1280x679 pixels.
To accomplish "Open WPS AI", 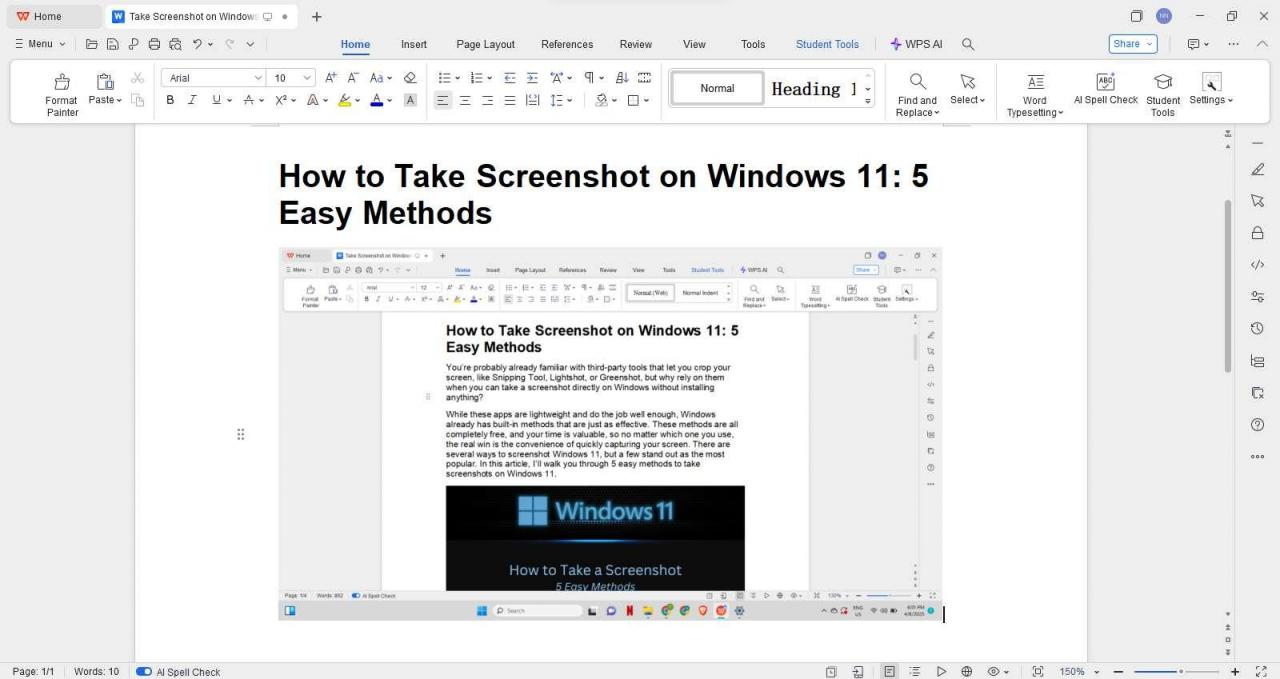I will [x=915, y=43].
